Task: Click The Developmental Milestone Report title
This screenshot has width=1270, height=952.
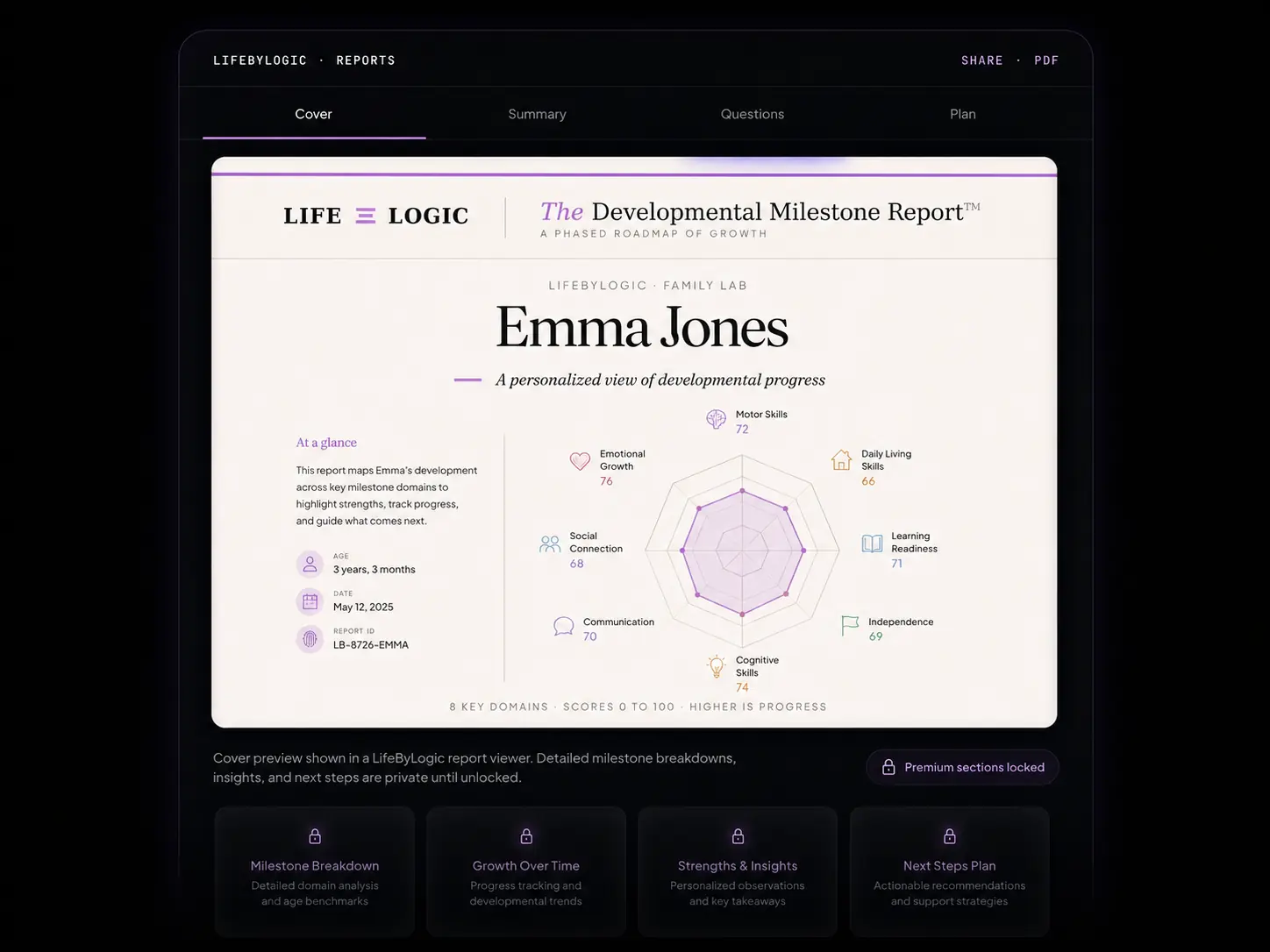Action: pyautogui.click(x=760, y=212)
